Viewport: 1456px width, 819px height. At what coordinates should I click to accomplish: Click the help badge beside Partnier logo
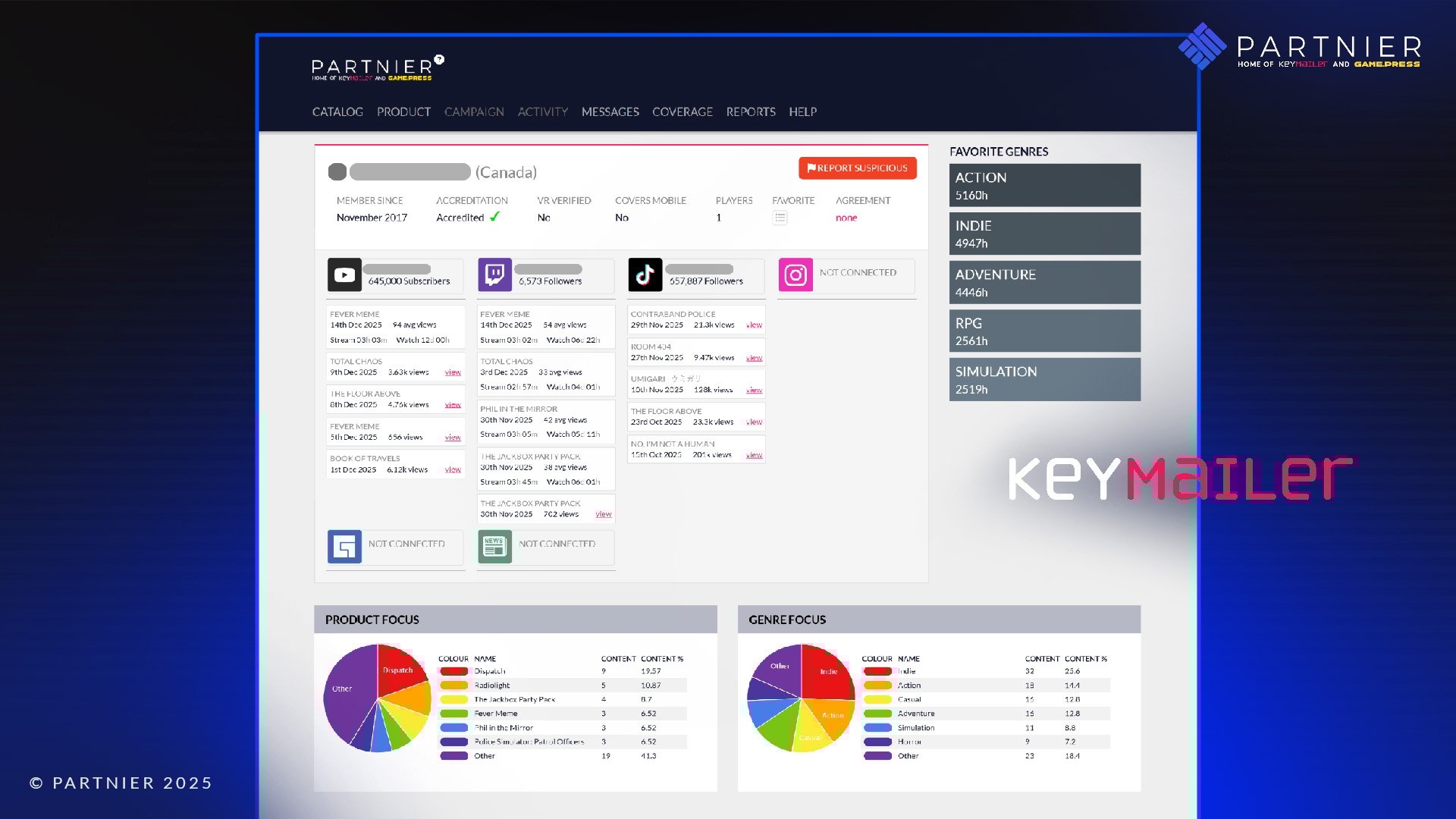(x=439, y=59)
